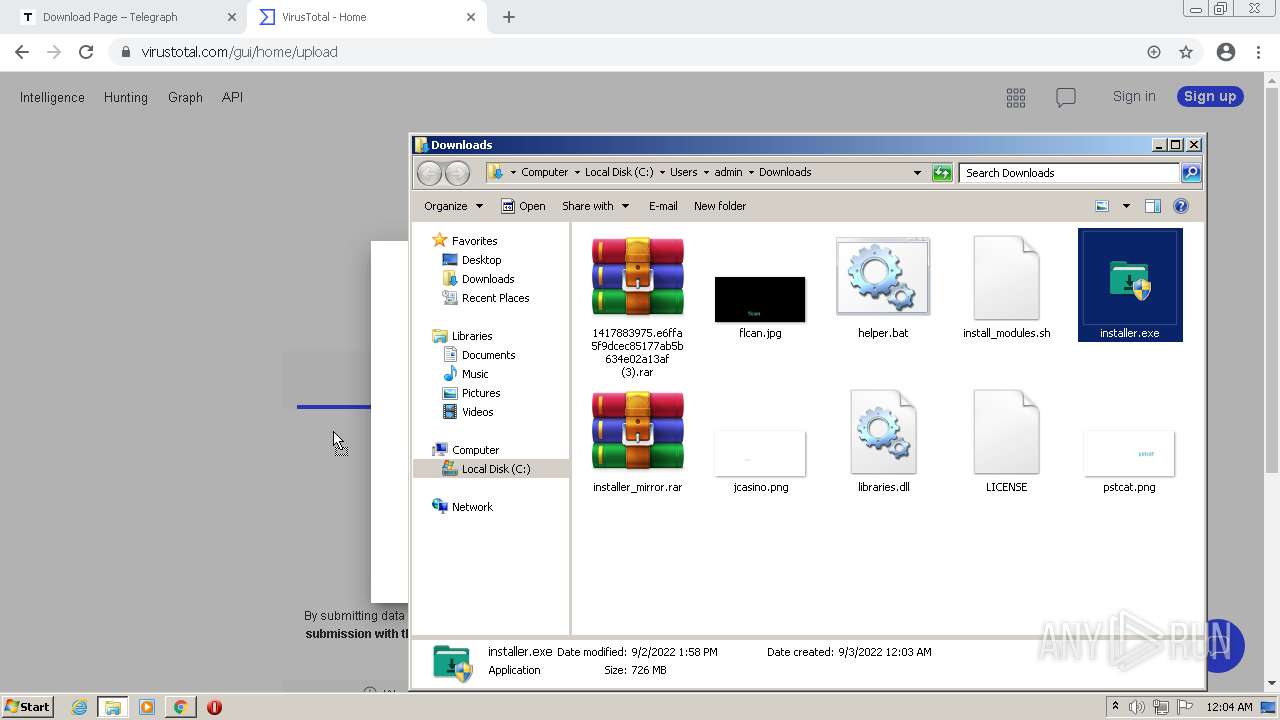Expand the address bar history dropdown
Screen dimensions: 1280x720
click(x=917, y=173)
